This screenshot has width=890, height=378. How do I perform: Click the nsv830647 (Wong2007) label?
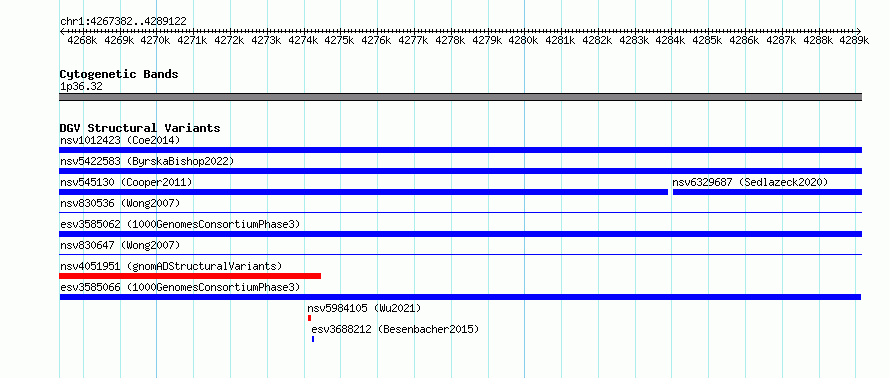coord(120,245)
